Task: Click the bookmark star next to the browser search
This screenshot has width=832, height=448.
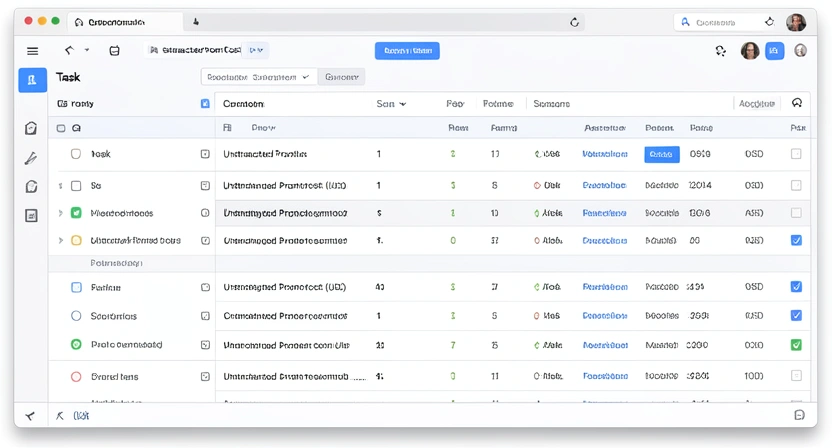Action: click(x=769, y=22)
